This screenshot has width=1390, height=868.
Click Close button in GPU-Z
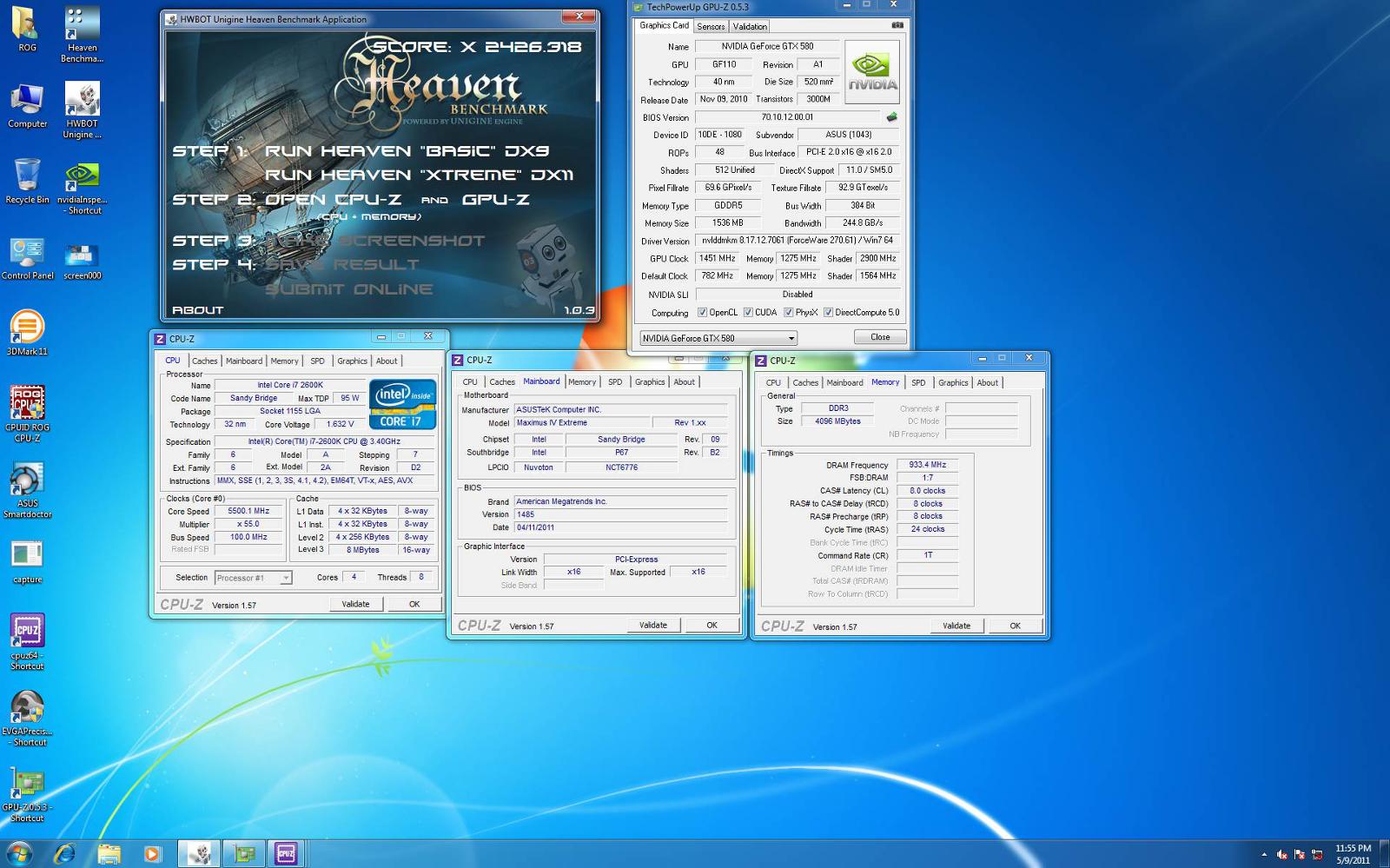click(x=880, y=337)
